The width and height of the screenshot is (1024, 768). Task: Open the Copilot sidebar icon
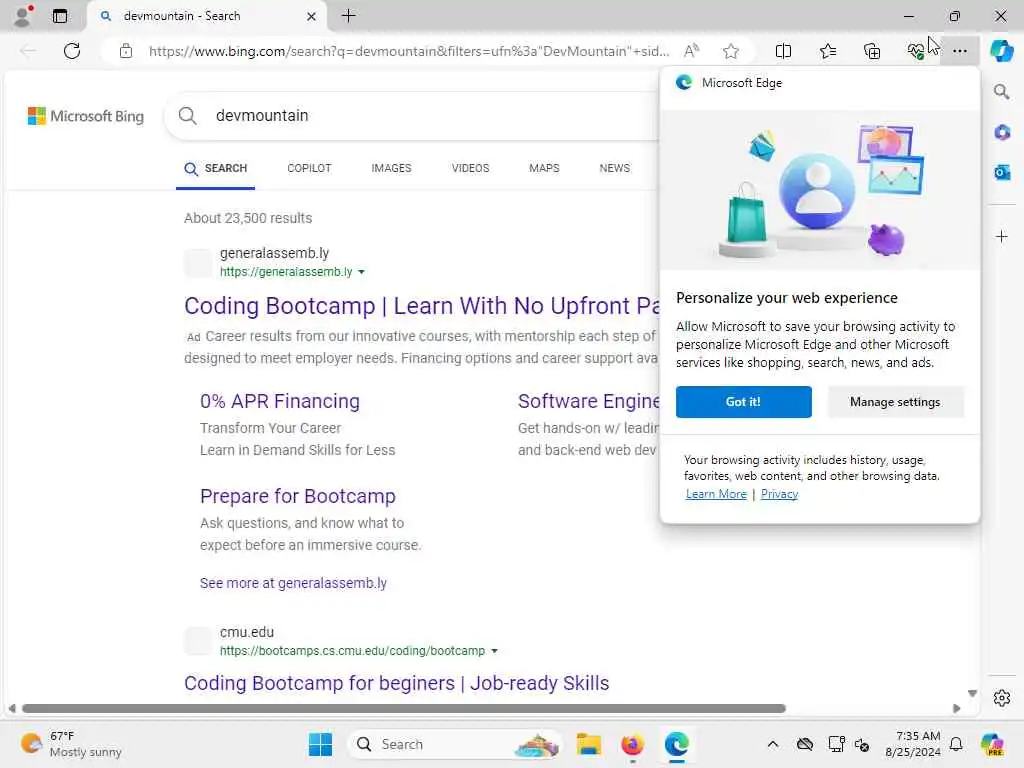tap(1001, 51)
